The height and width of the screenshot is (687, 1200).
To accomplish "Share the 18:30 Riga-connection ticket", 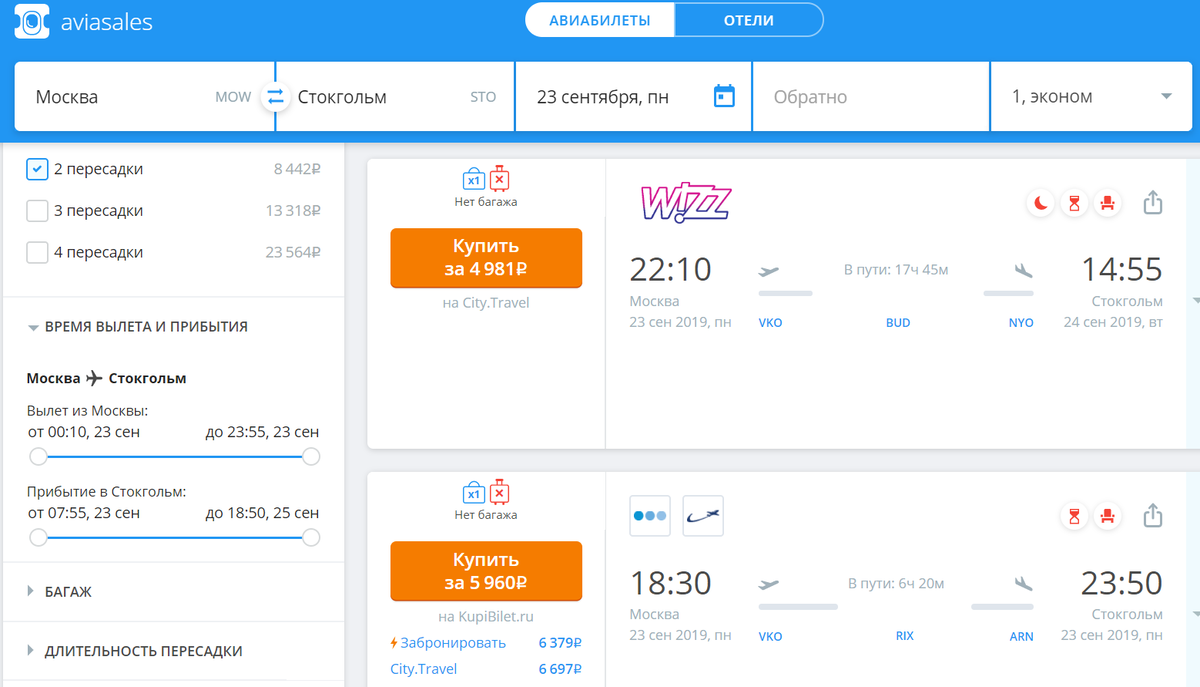I will click(x=1153, y=515).
